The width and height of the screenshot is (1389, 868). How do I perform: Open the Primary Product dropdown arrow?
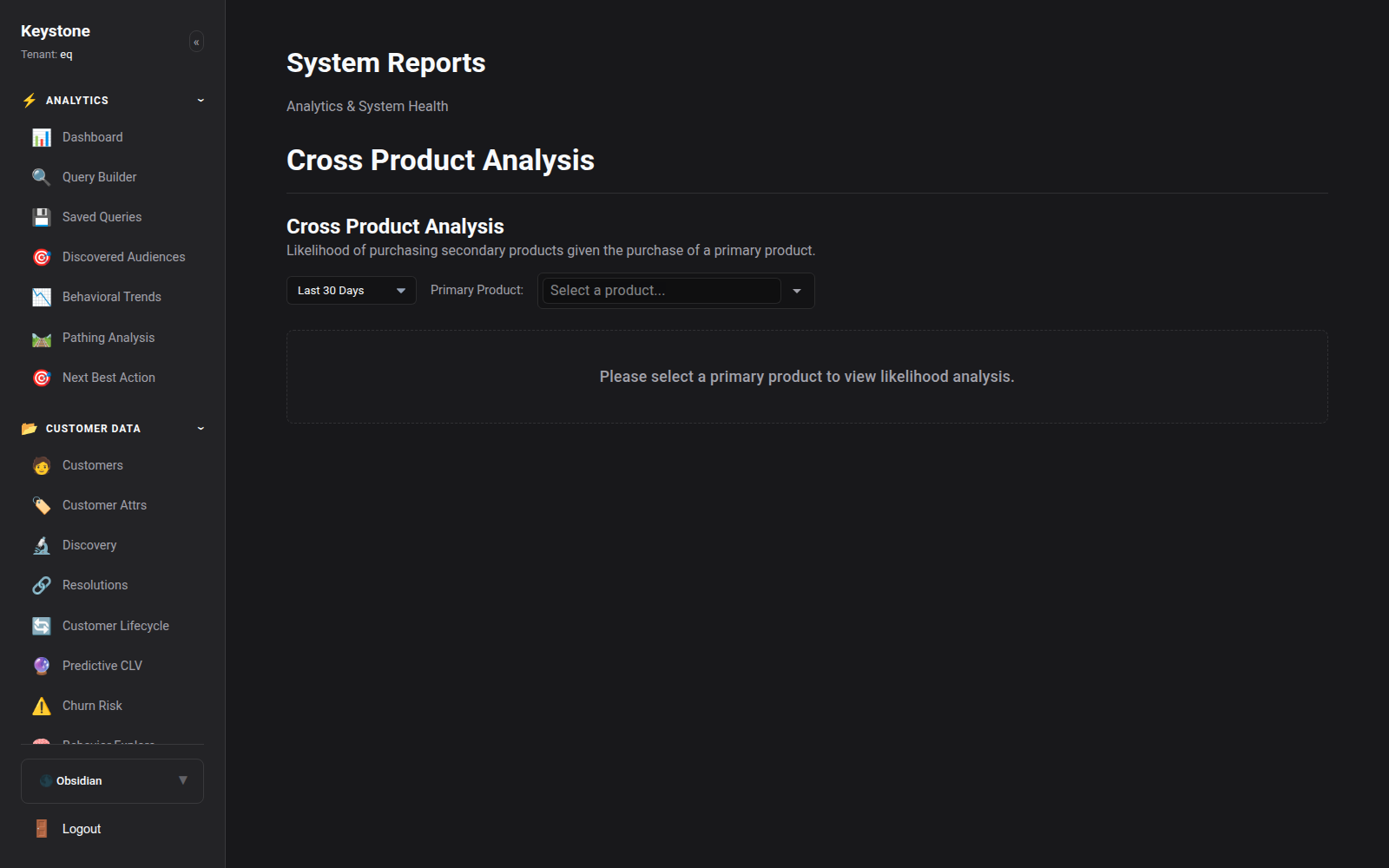[x=797, y=291]
